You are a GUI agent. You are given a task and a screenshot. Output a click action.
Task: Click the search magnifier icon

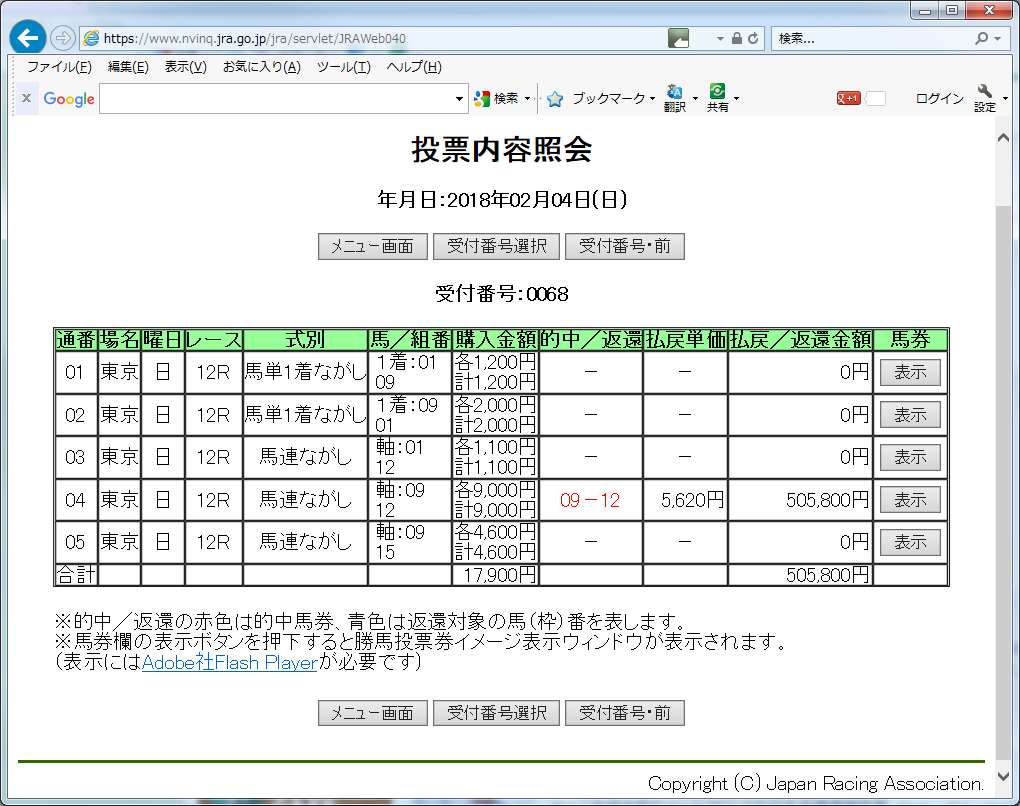click(982, 38)
